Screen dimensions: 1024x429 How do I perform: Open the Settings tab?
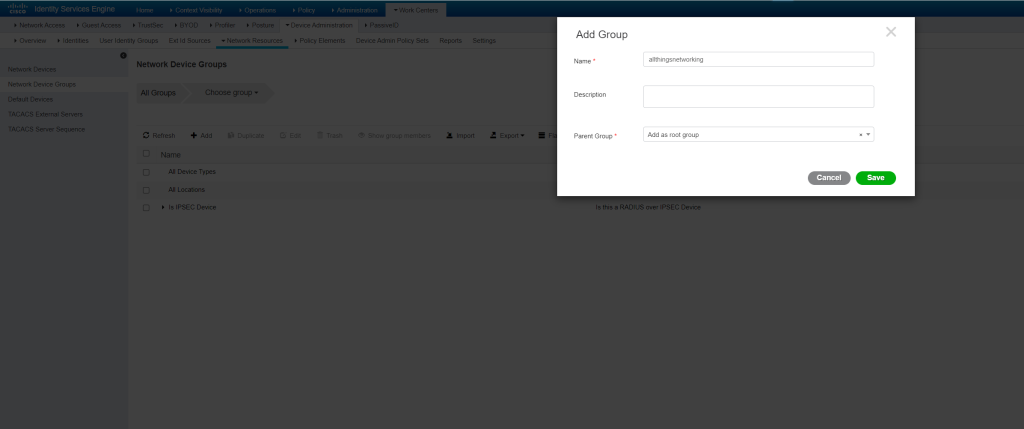pyautogui.click(x=484, y=40)
